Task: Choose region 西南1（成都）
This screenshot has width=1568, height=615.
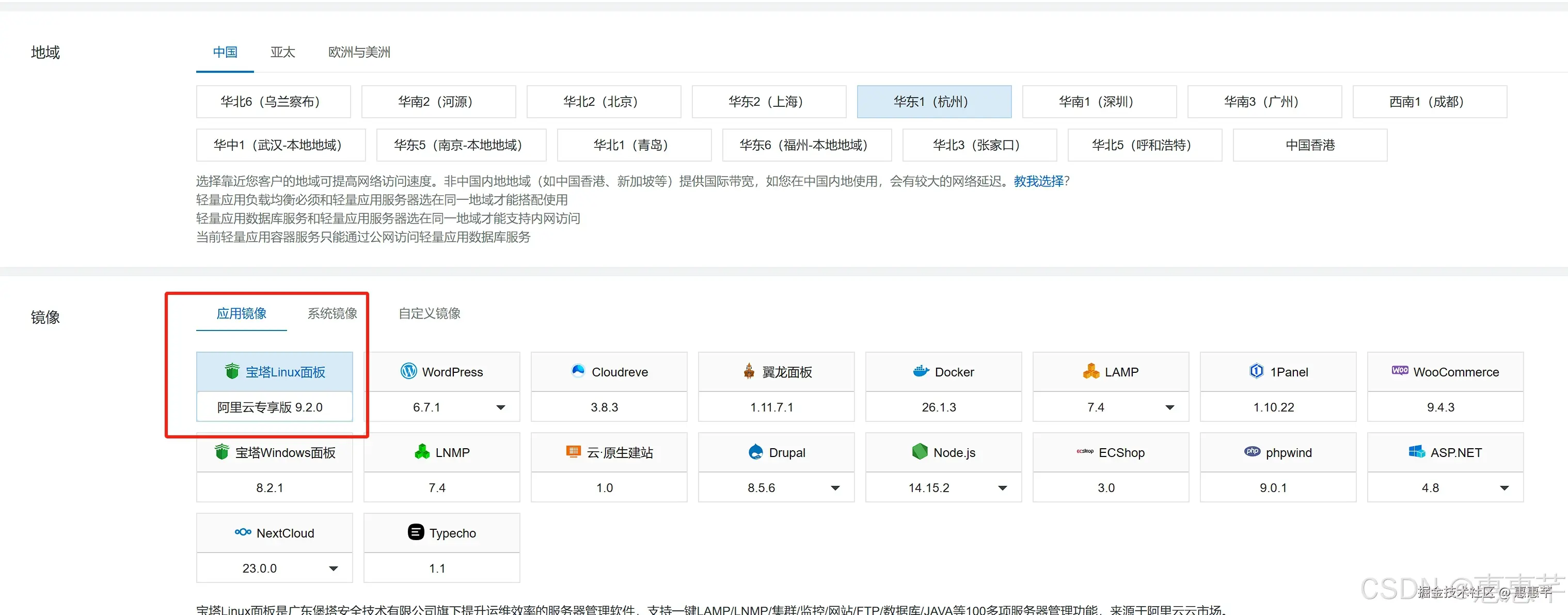Action: pyautogui.click(x=1430, y=102)
